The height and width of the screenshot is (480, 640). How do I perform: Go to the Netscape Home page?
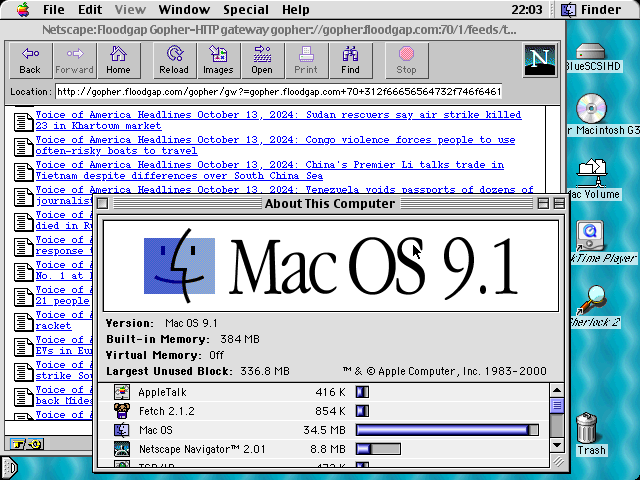[118, 60]
